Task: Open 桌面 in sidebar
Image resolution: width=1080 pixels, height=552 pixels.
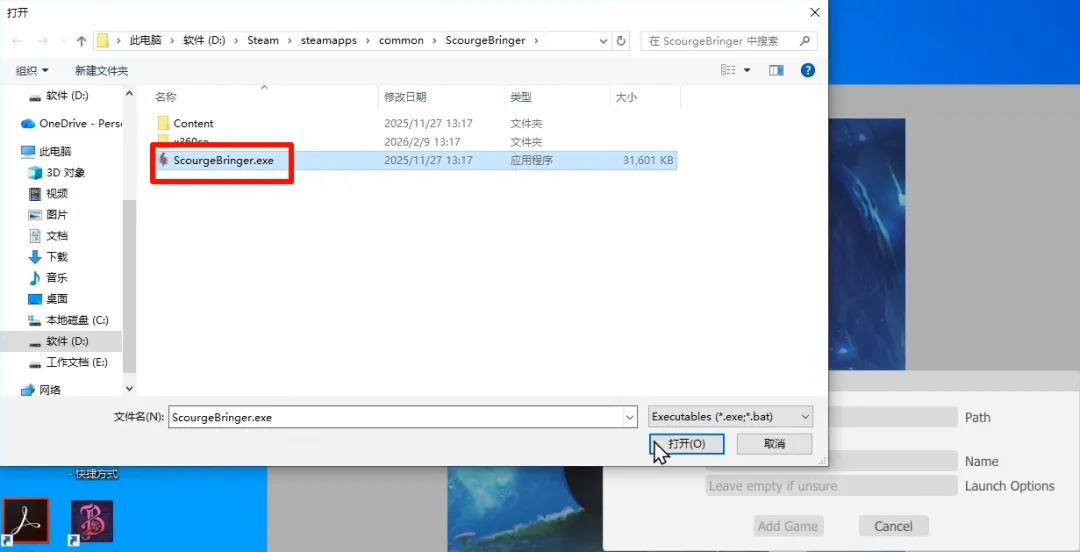Action: [x=48, y=299]
